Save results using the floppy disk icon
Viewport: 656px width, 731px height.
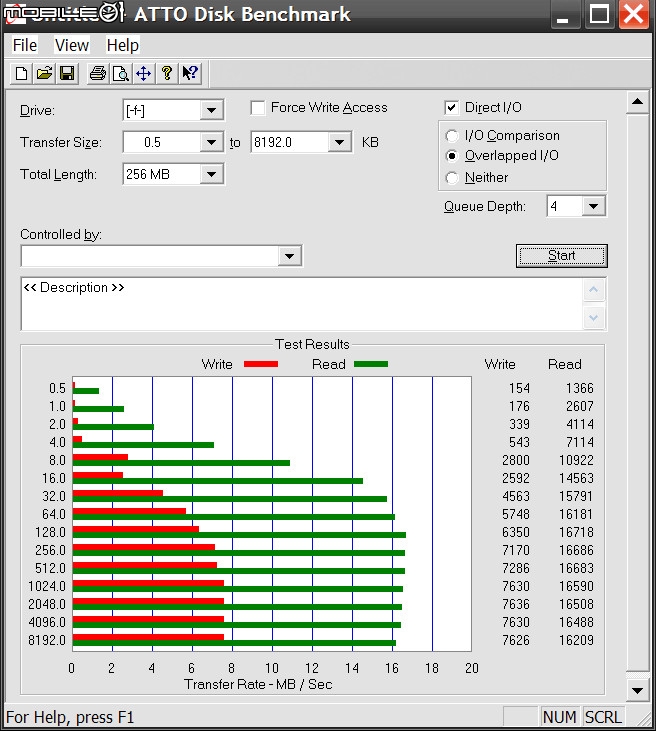click(x=67, y=74)
